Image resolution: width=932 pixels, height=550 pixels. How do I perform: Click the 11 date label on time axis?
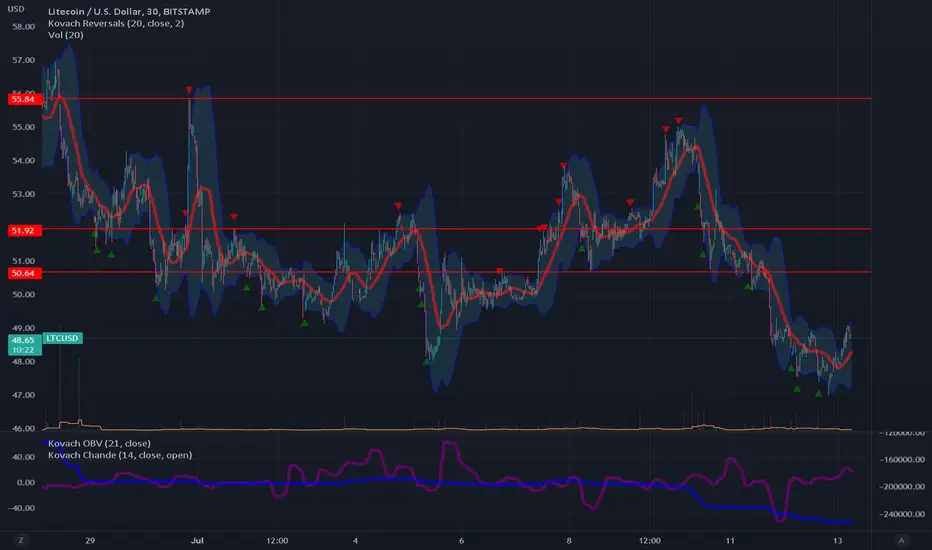(730, 540)
